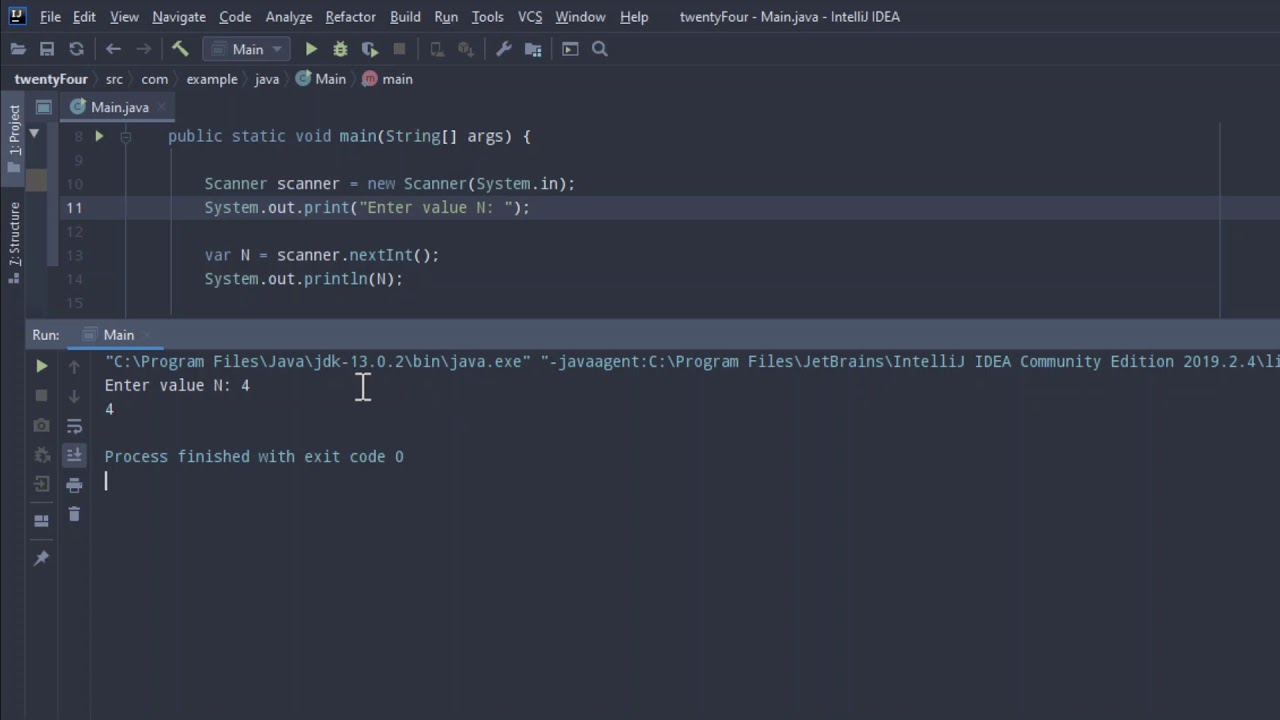Open SDK Manager icon
This screenshot has width=1280, height=720.
466,49
